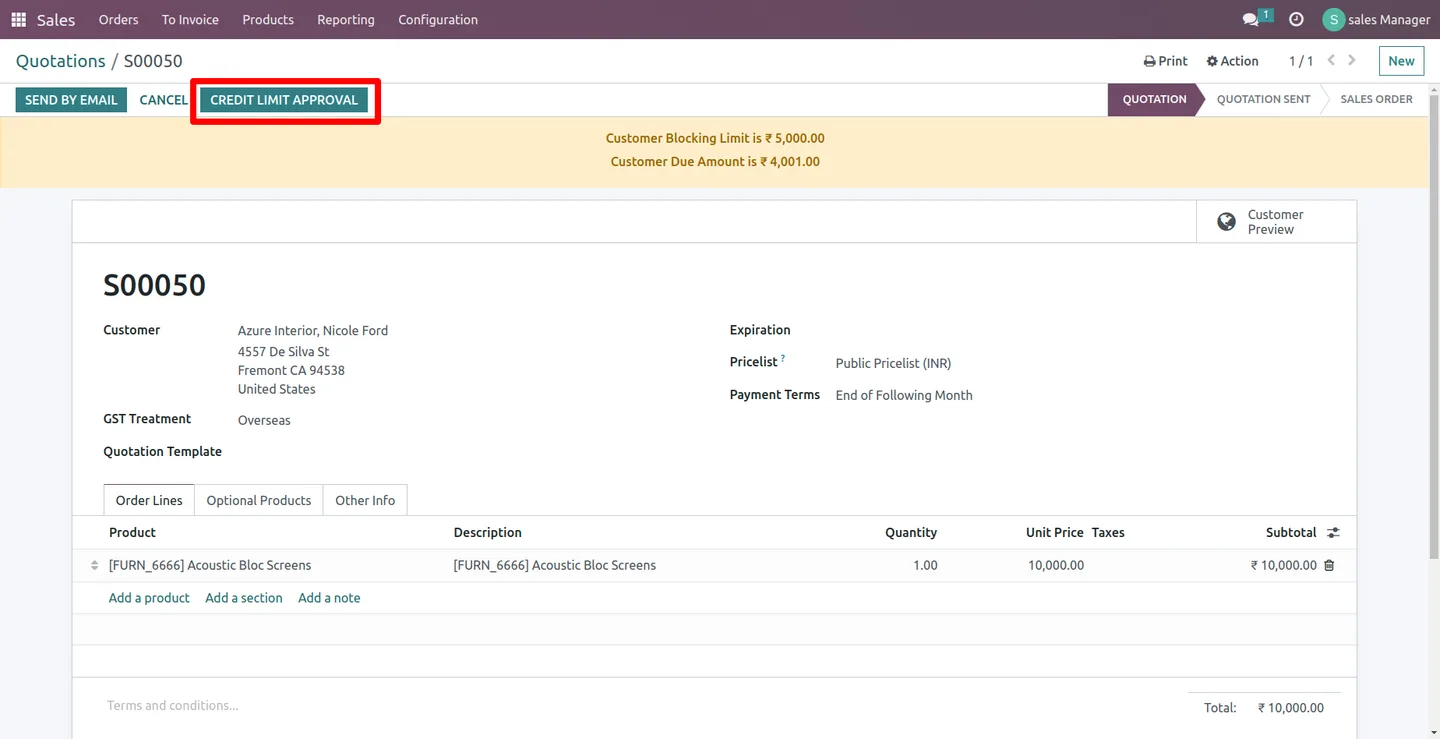Viewport: 1440px width, 739px height.
Task: Click the Unit Price column header
Action: (x=1055, y=533)
